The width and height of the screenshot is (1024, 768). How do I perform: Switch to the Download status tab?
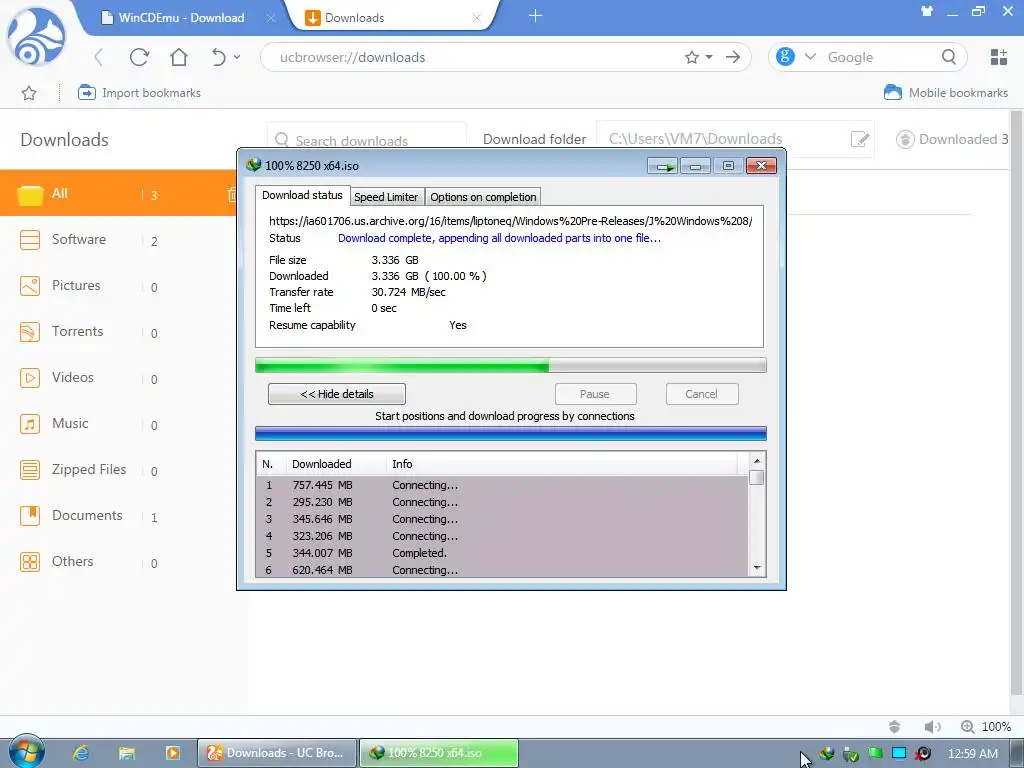click(x=302, y=195)
